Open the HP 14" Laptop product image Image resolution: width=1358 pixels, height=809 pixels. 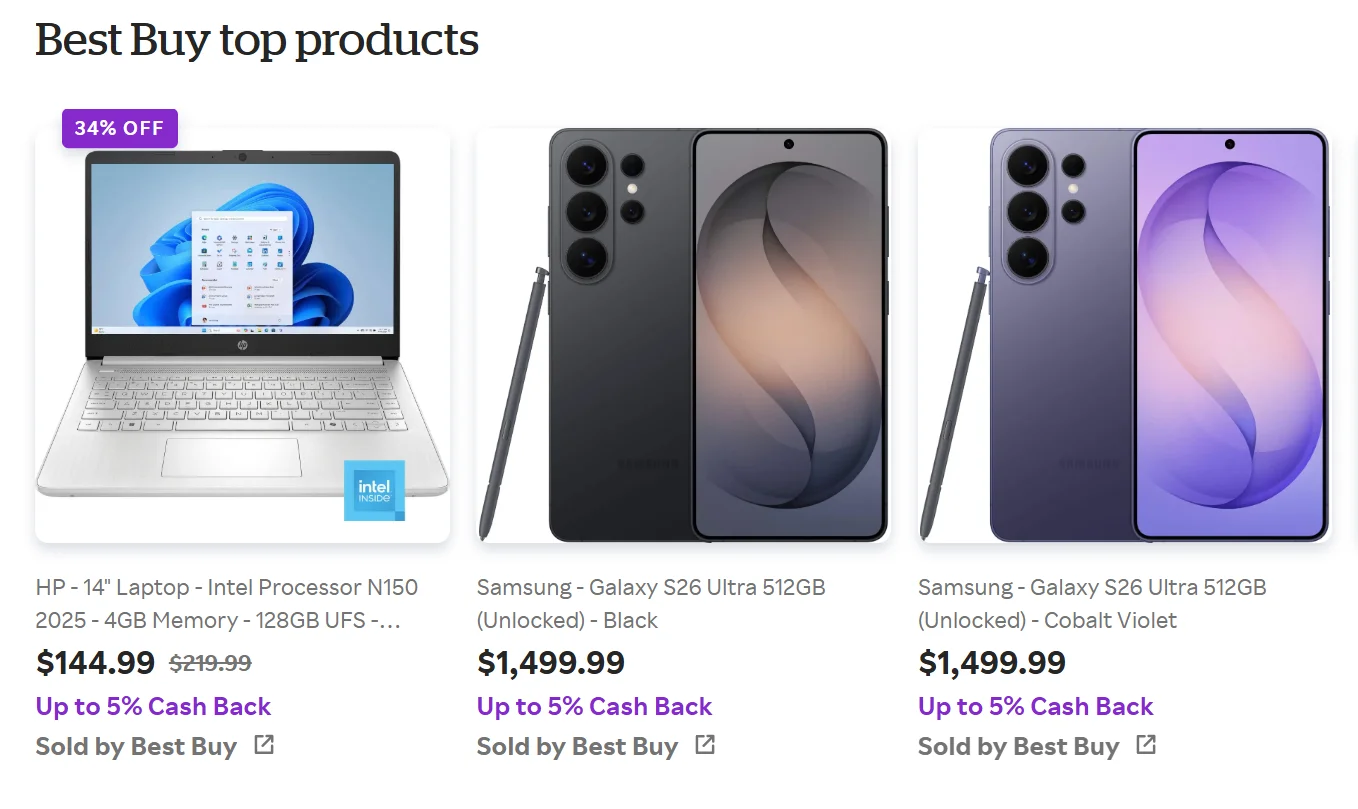242,335
